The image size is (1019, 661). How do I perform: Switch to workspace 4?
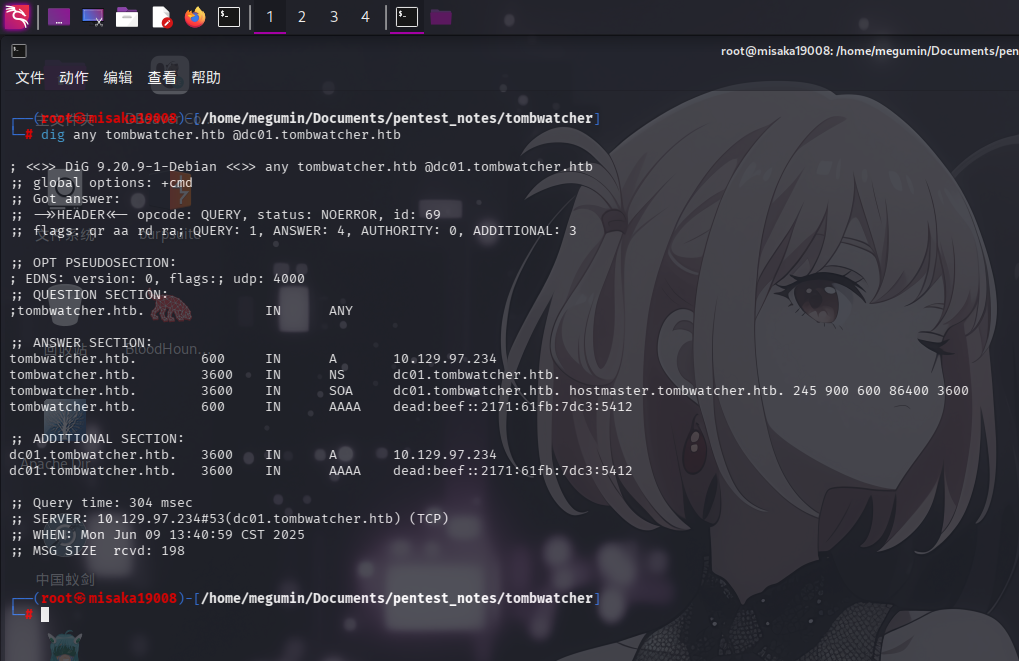coord(365,17)
